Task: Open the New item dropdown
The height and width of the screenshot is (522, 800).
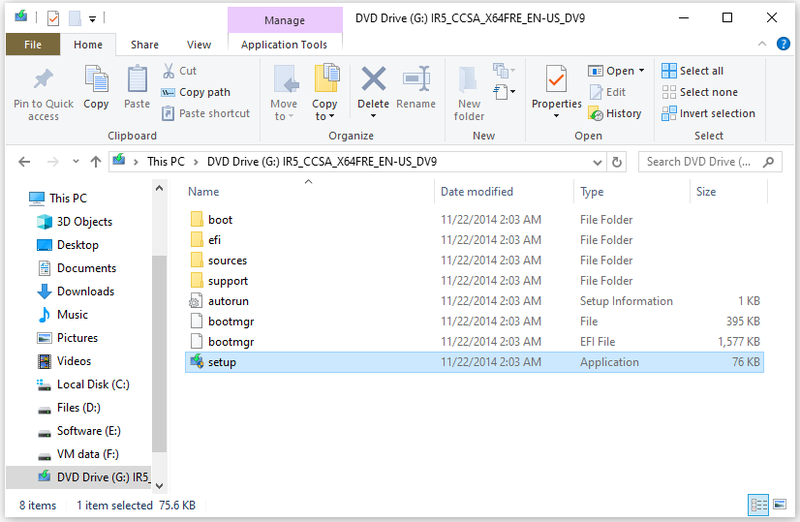Action: coord(504,70)
